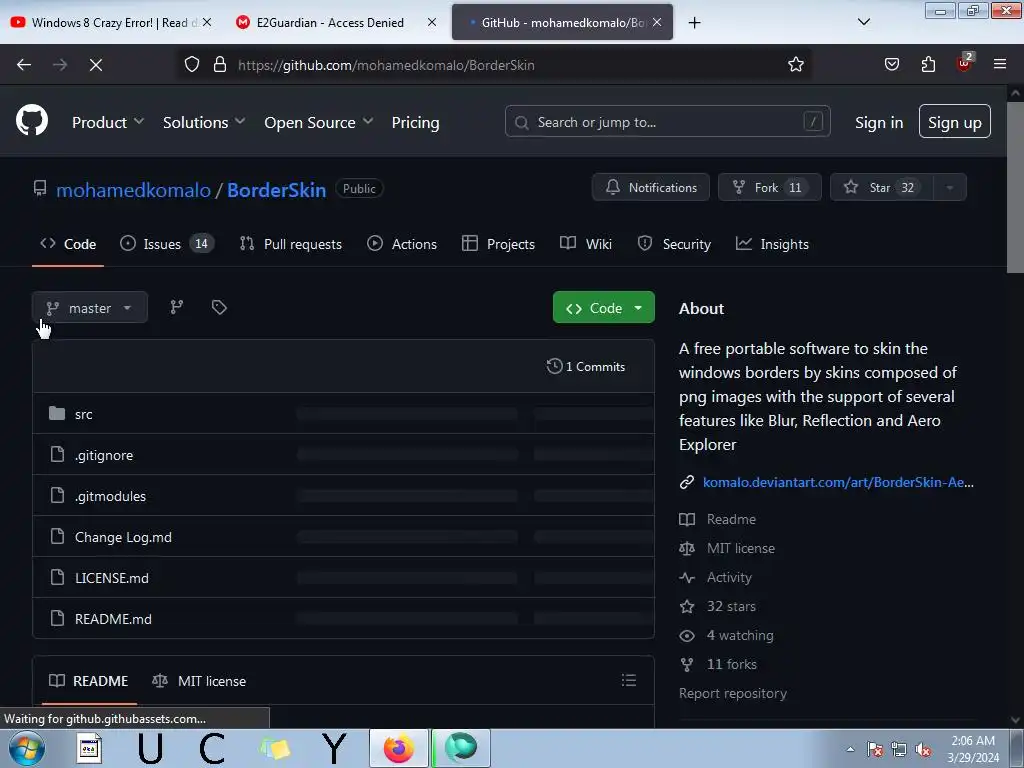Click Action Center flag tray icon
1024x768 pixels.
pos(875,750)
